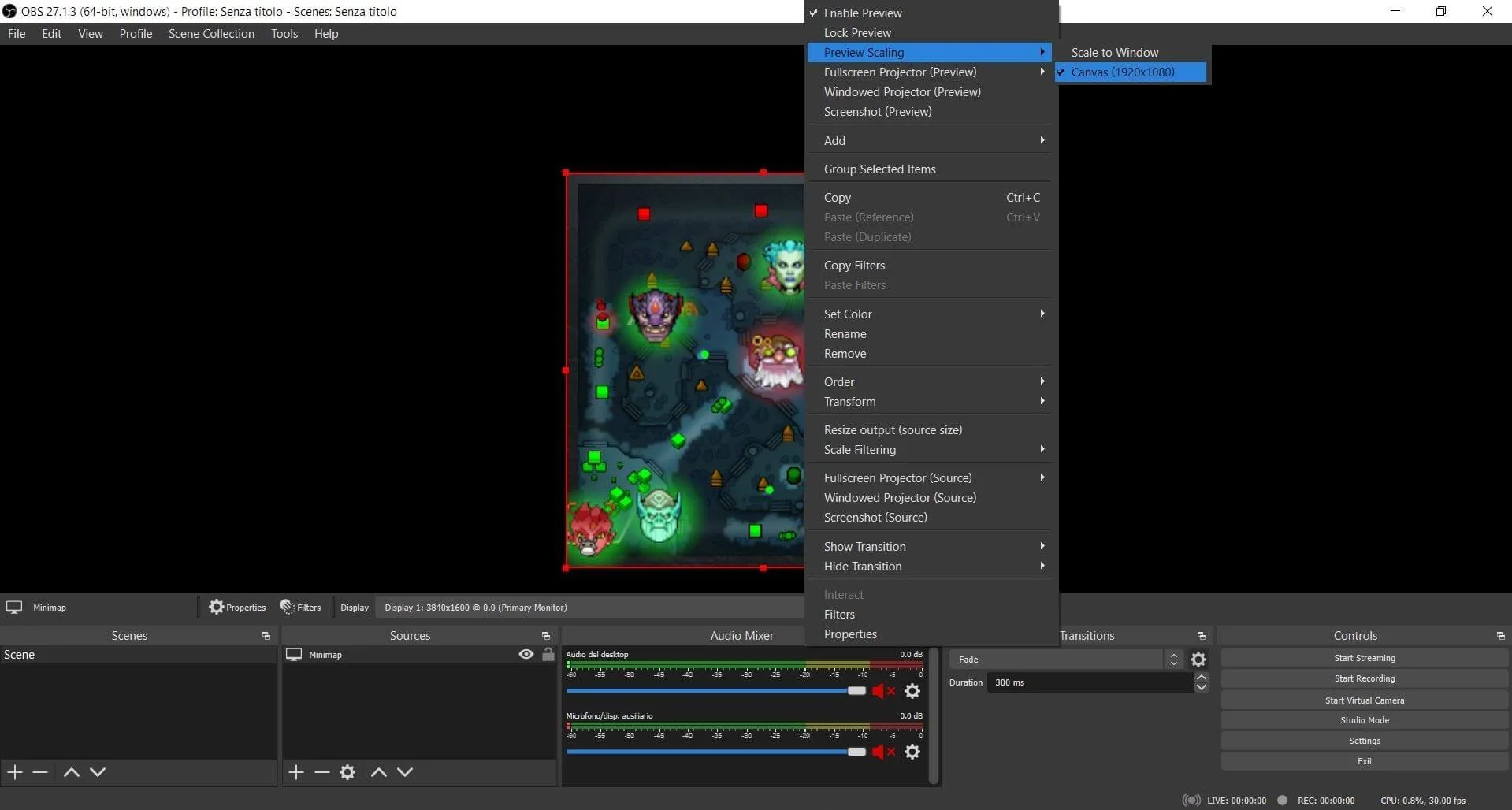Adjust the desktop audio volume slider
Screen dimensions: 1512x810
pyautogui.click(x=856, y=691)
